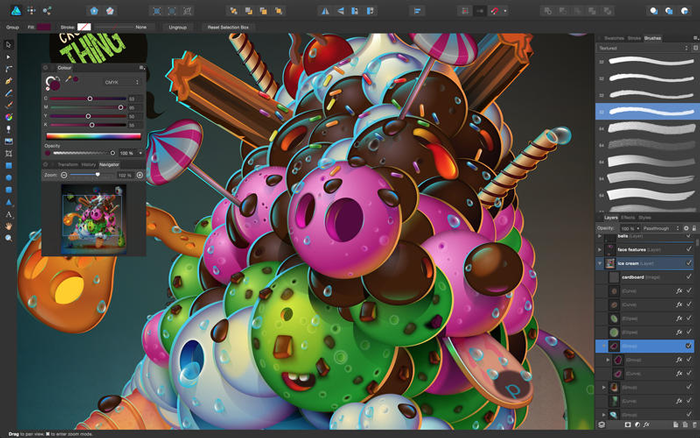Hide first Ellipse layer checkmark

point(689,318)
